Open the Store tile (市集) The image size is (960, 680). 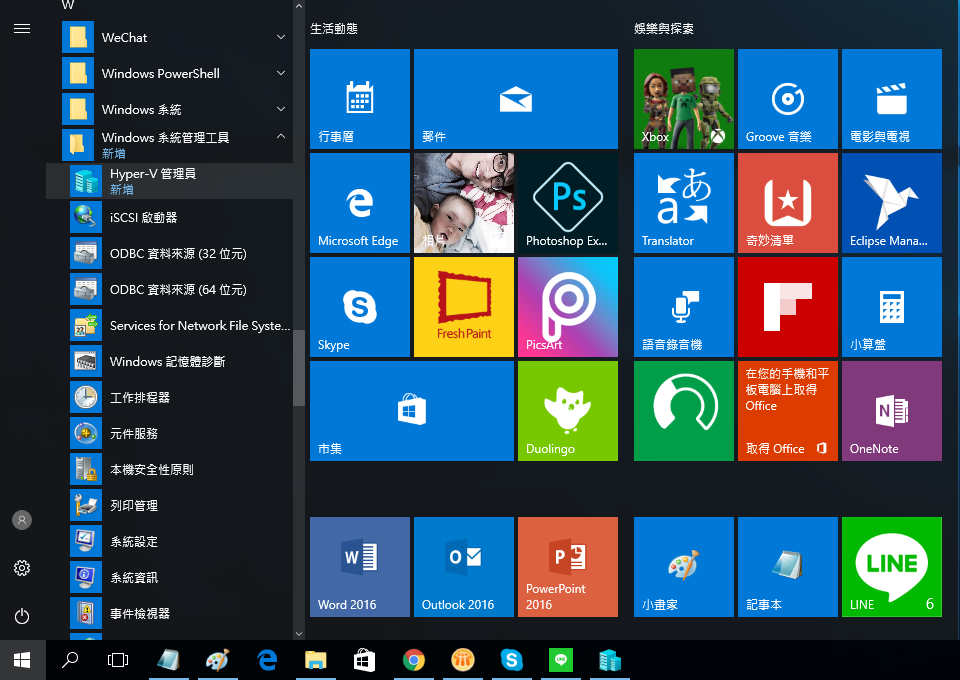click(411, 411)
